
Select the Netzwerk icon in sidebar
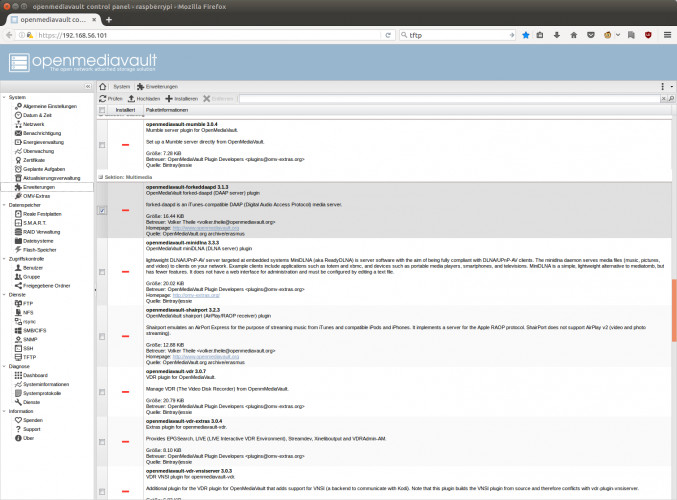tap(18, 124)
